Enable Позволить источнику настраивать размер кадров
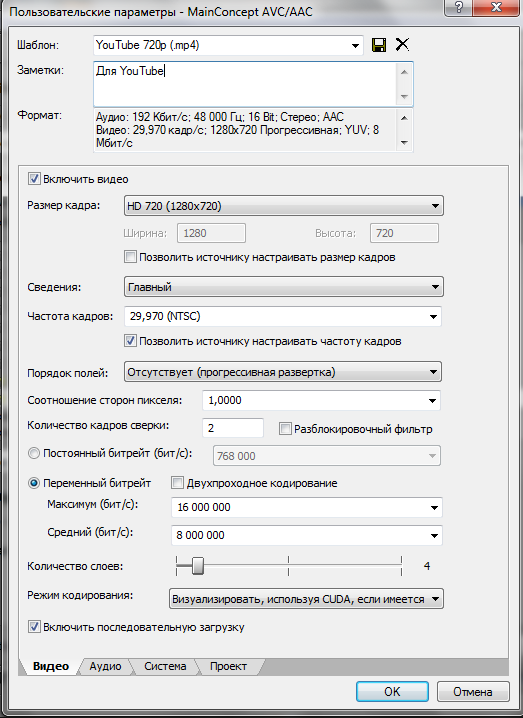The height and width of the screenshot is (718, 523). click(x=130, y=257)
